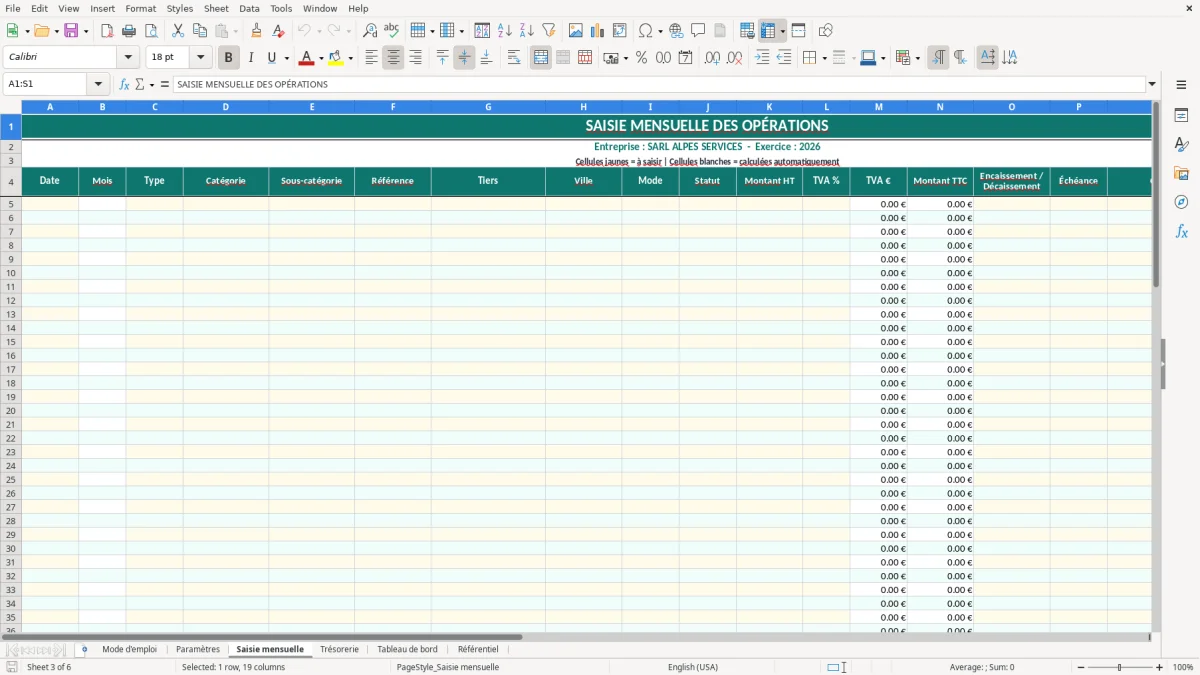Insert a hyperlink
The height and width of the screenshot is (675, 1200).
click(x=676, y=31)
